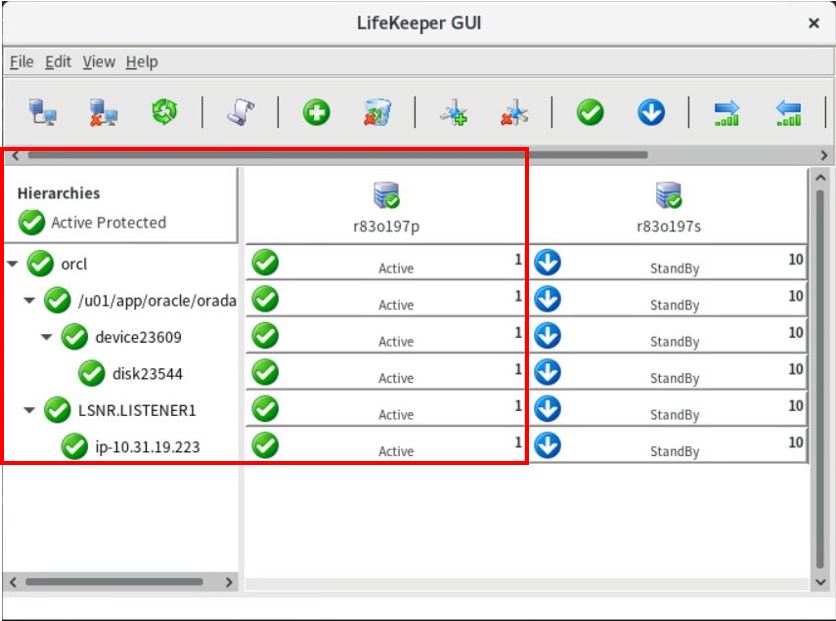Select the orcl resource in hierarchy tree
The height and width of the screenshot is (621, 836).
pyautogui.click(x=74, y=264)
